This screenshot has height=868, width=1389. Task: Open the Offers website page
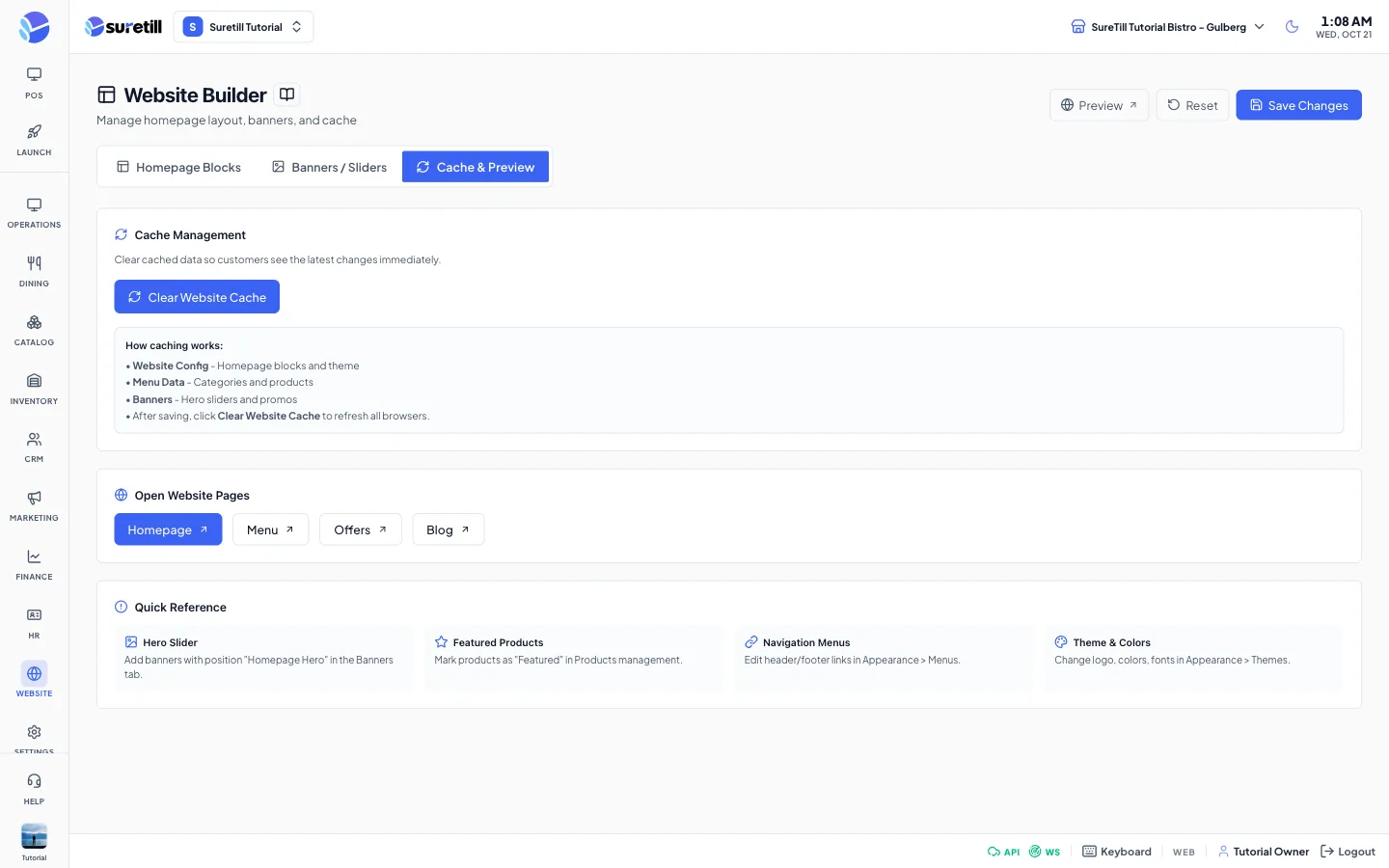pyautogui.click(x=361, y=529)
